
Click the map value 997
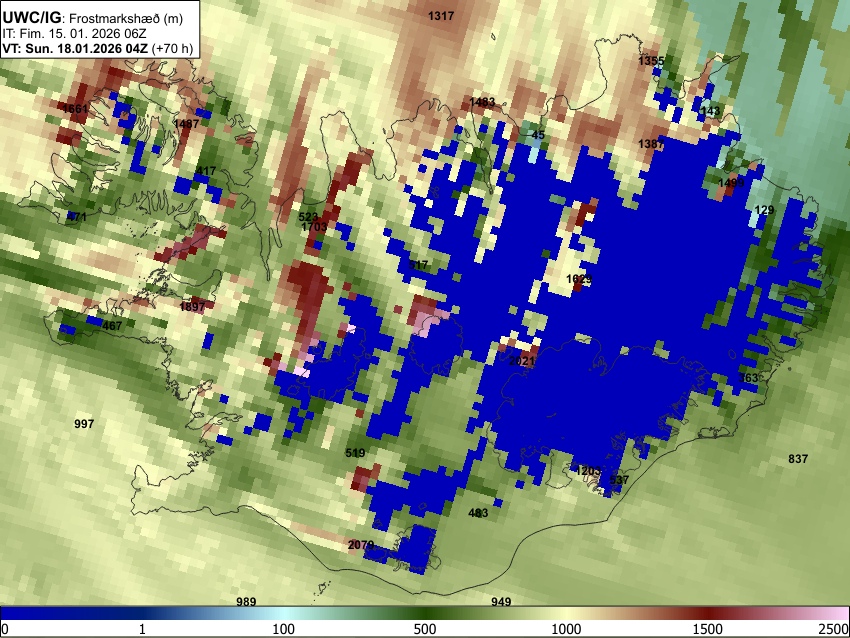(x=84, y=424)
